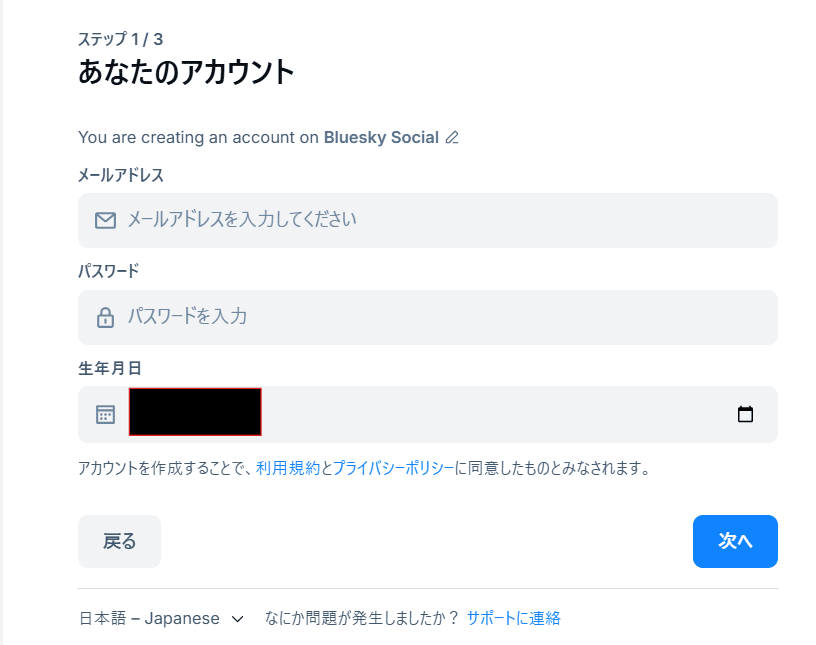This screenshot has height=645, width=816.
Task: Follow the サポートに連絡 support link
Action: 513,618
